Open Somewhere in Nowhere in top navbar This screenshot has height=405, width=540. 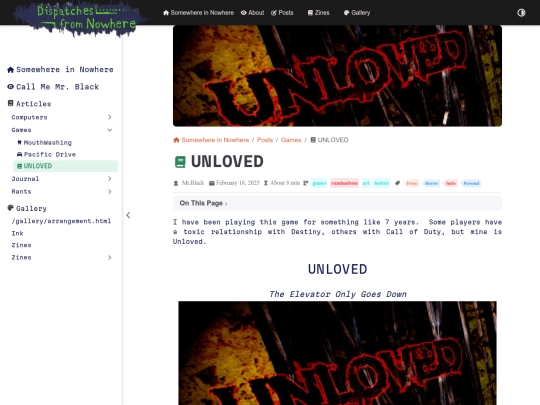198,13
